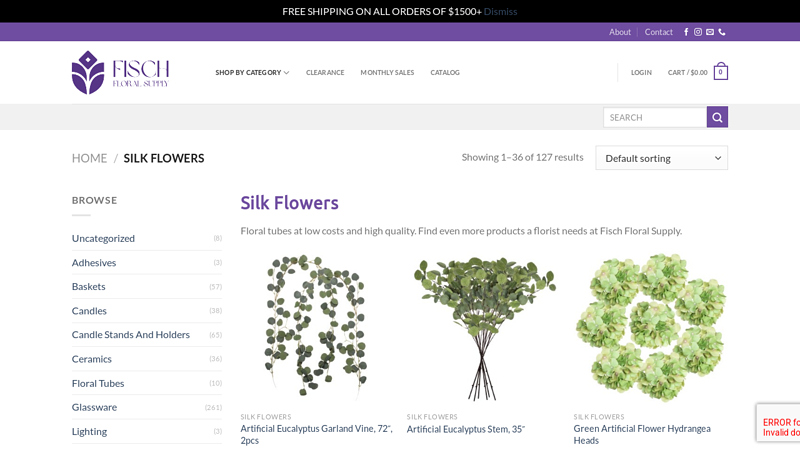Click the search magnifier button
Image resolution: width=800 pixels, height=450 pixels.
[x=717, y=117]
